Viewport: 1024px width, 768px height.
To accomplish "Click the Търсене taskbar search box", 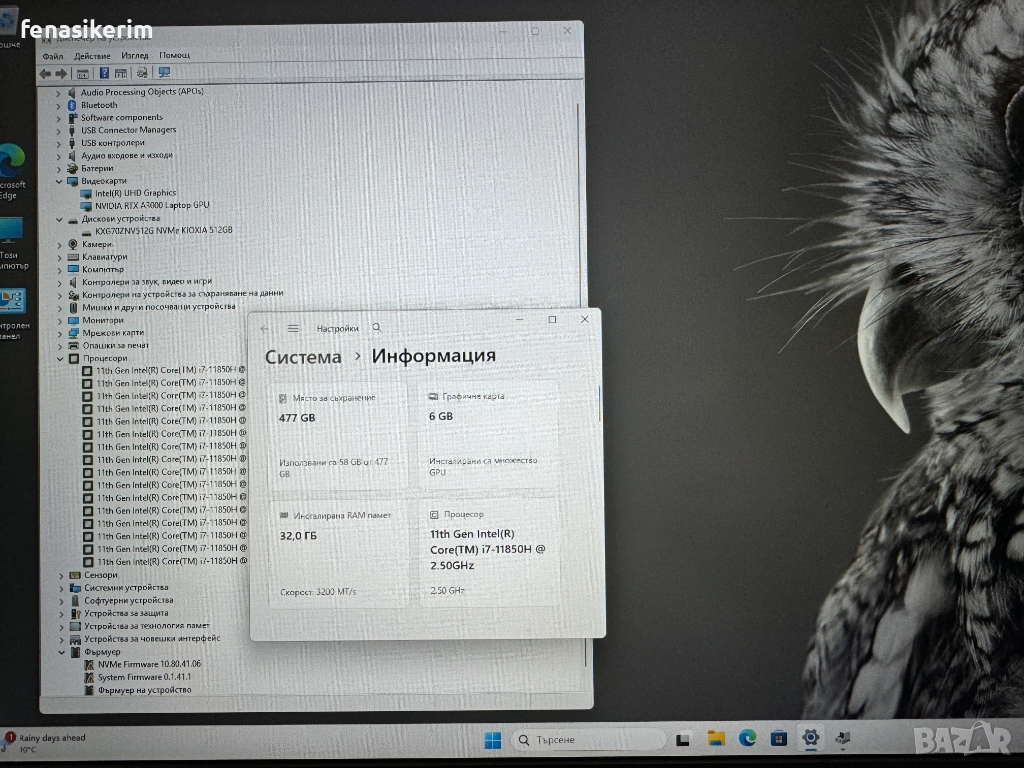I will (x=588, y=740).
